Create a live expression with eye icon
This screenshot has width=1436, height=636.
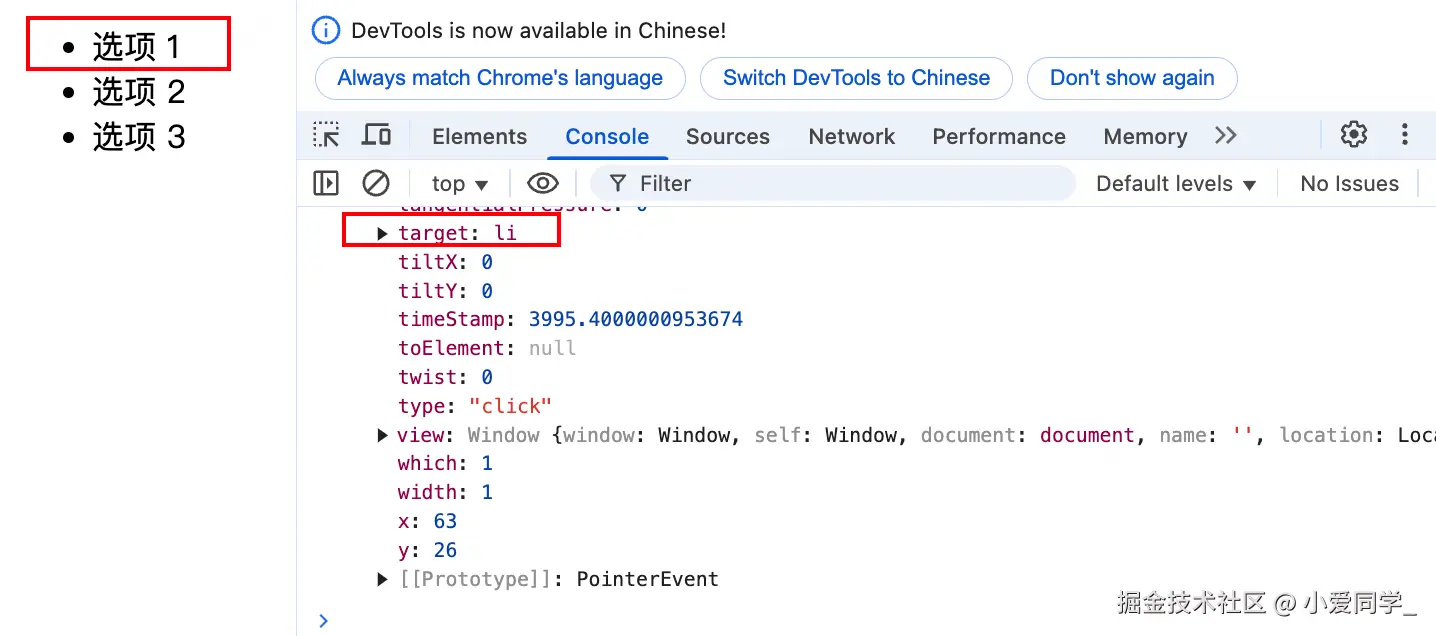click(542, 183)
